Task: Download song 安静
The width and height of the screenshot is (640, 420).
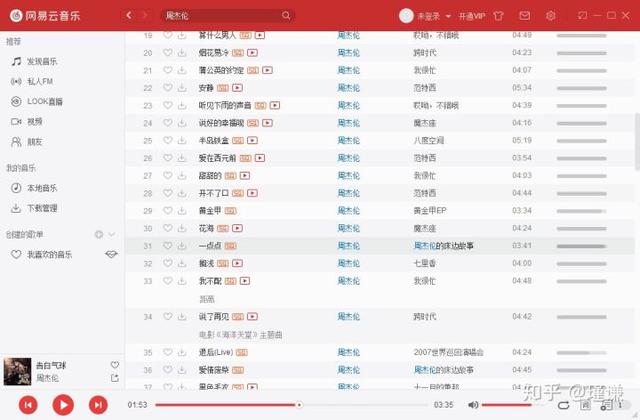Action: (x=182, y=88)
